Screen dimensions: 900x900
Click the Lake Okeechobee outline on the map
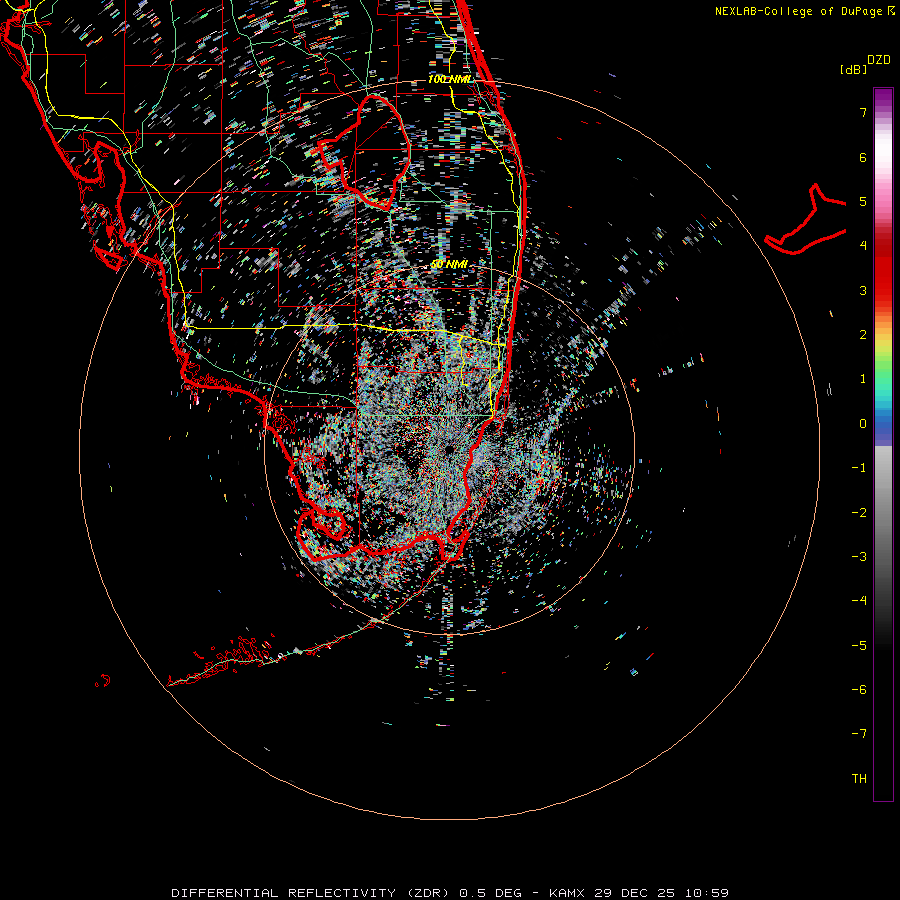[x=364, y=152]
